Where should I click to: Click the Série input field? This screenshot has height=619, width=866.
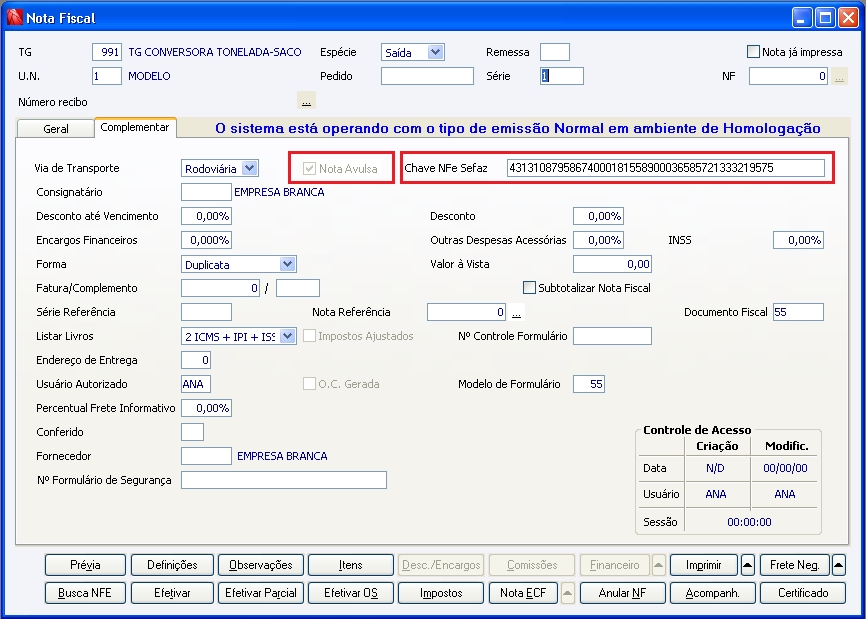pyautogui.click(x=562, y=76)
